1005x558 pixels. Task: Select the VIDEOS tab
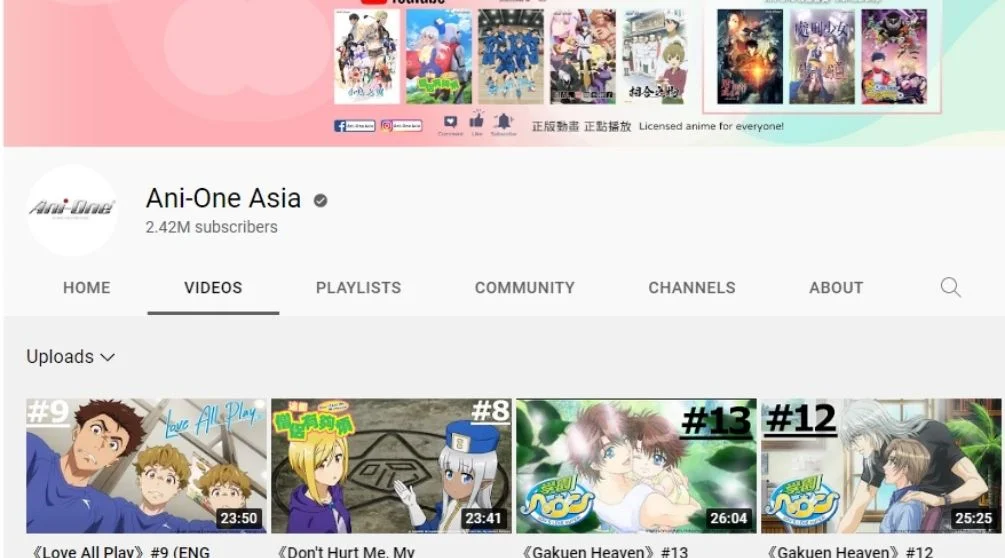point(213,288)
